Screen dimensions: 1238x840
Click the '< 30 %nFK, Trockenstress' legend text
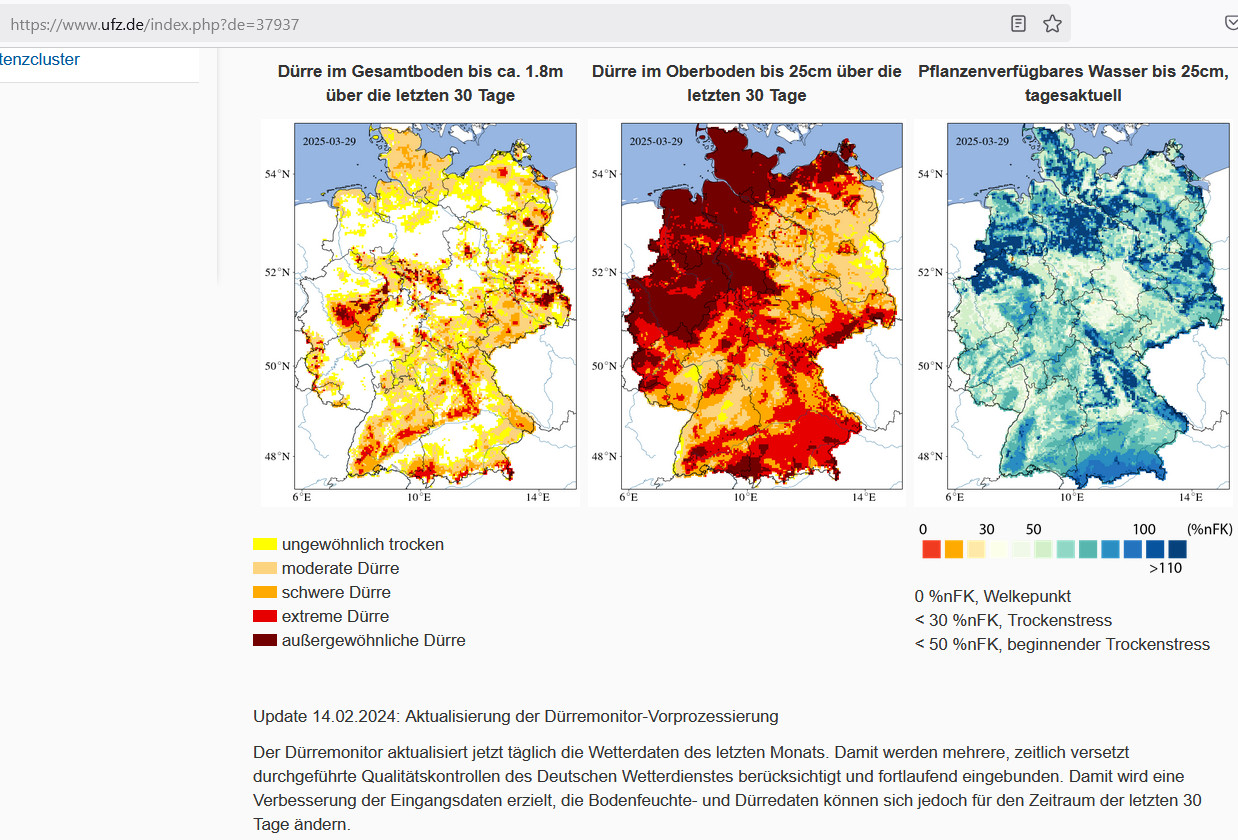pos(1013,620)
